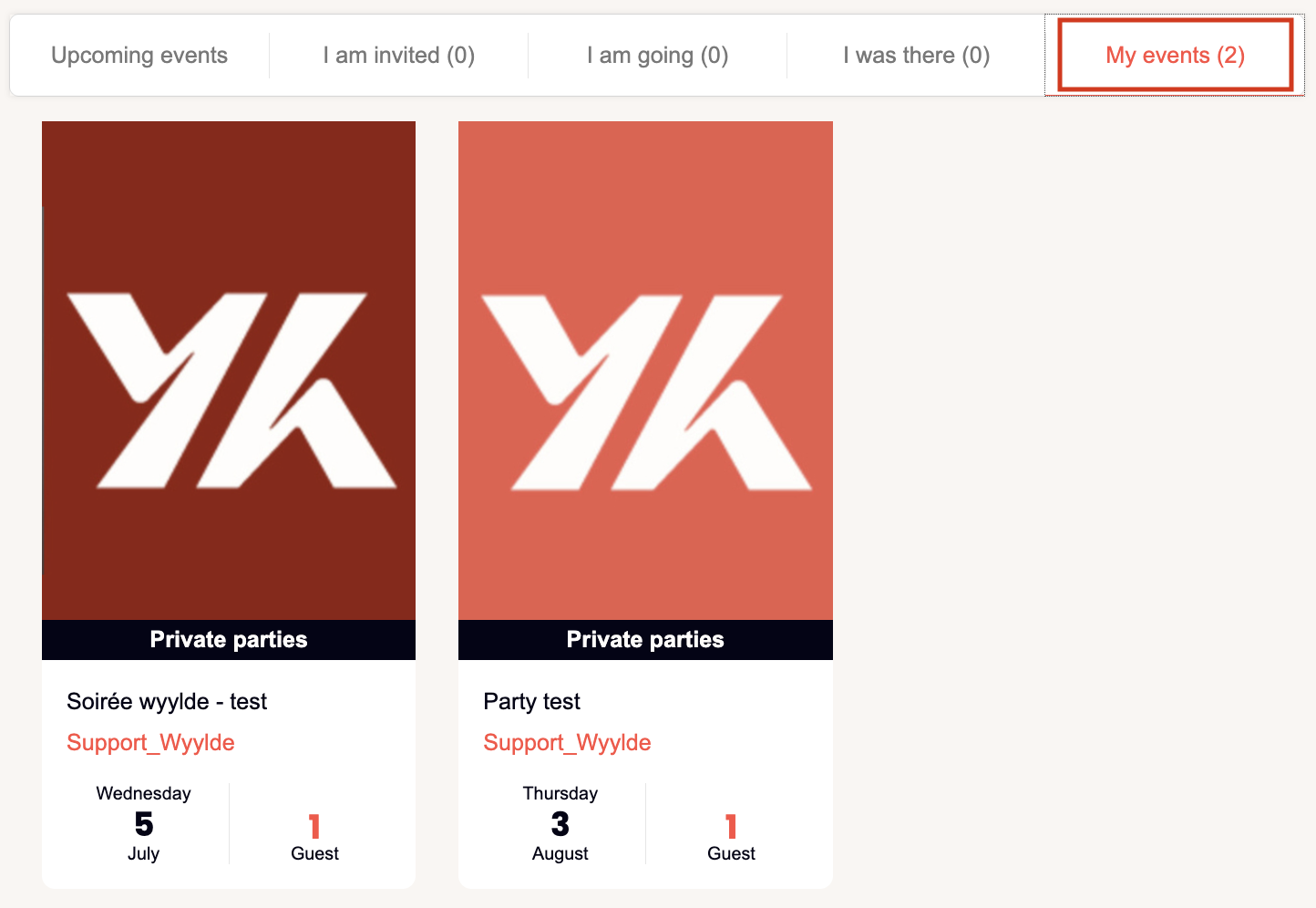Switch to I am invited tab
Viewport: 1316px width, 908px height.
[x=398, y=56]
